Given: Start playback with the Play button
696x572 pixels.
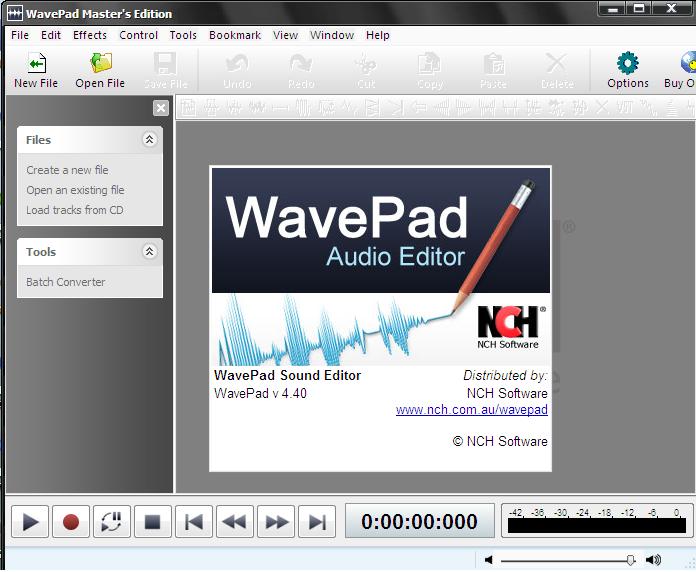Looking at the screenshot, I should pyautogui.click(x=30, y=521).
